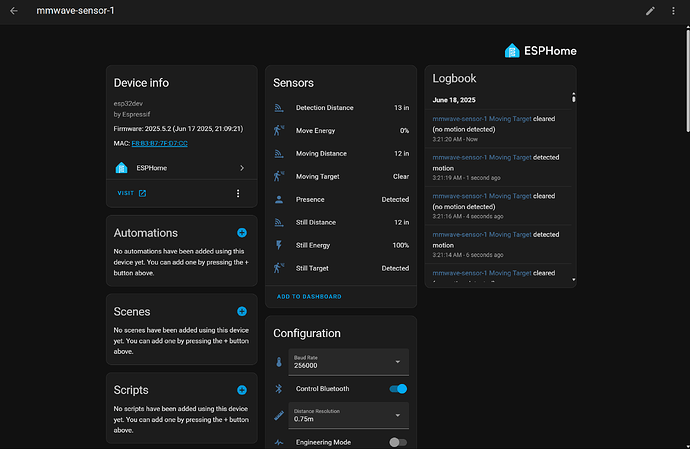
Task: Click the Still Energy flash icon
Action: coord(279,245)
